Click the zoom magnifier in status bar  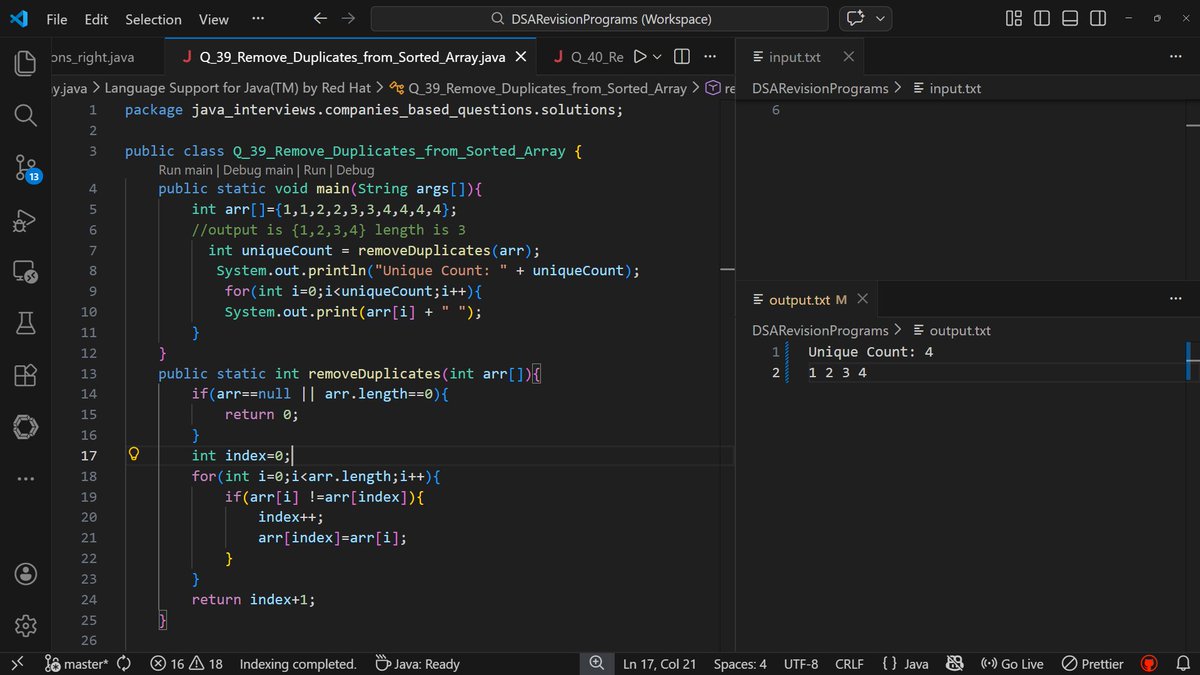coord(597,664)
